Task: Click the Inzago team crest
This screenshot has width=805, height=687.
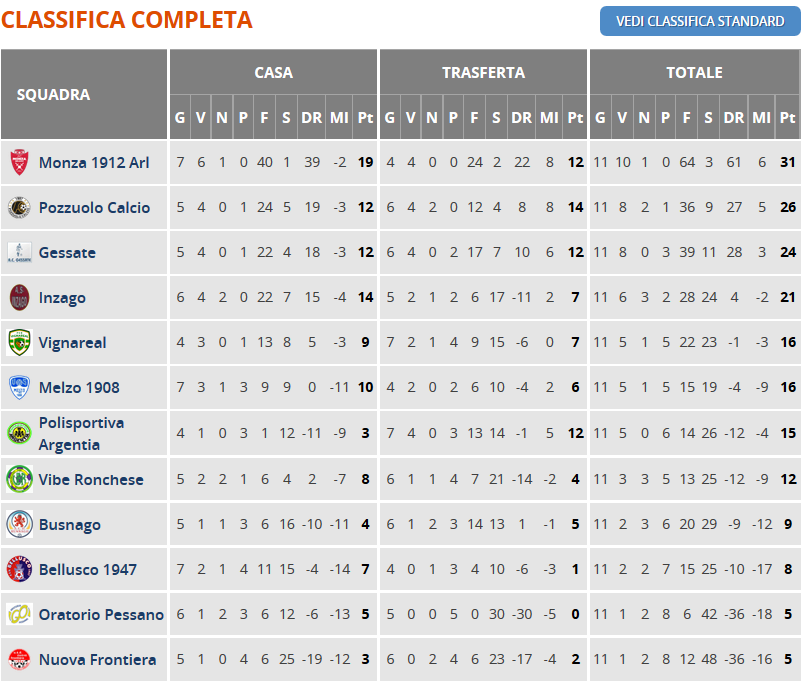Action: (x=20, y=297)
